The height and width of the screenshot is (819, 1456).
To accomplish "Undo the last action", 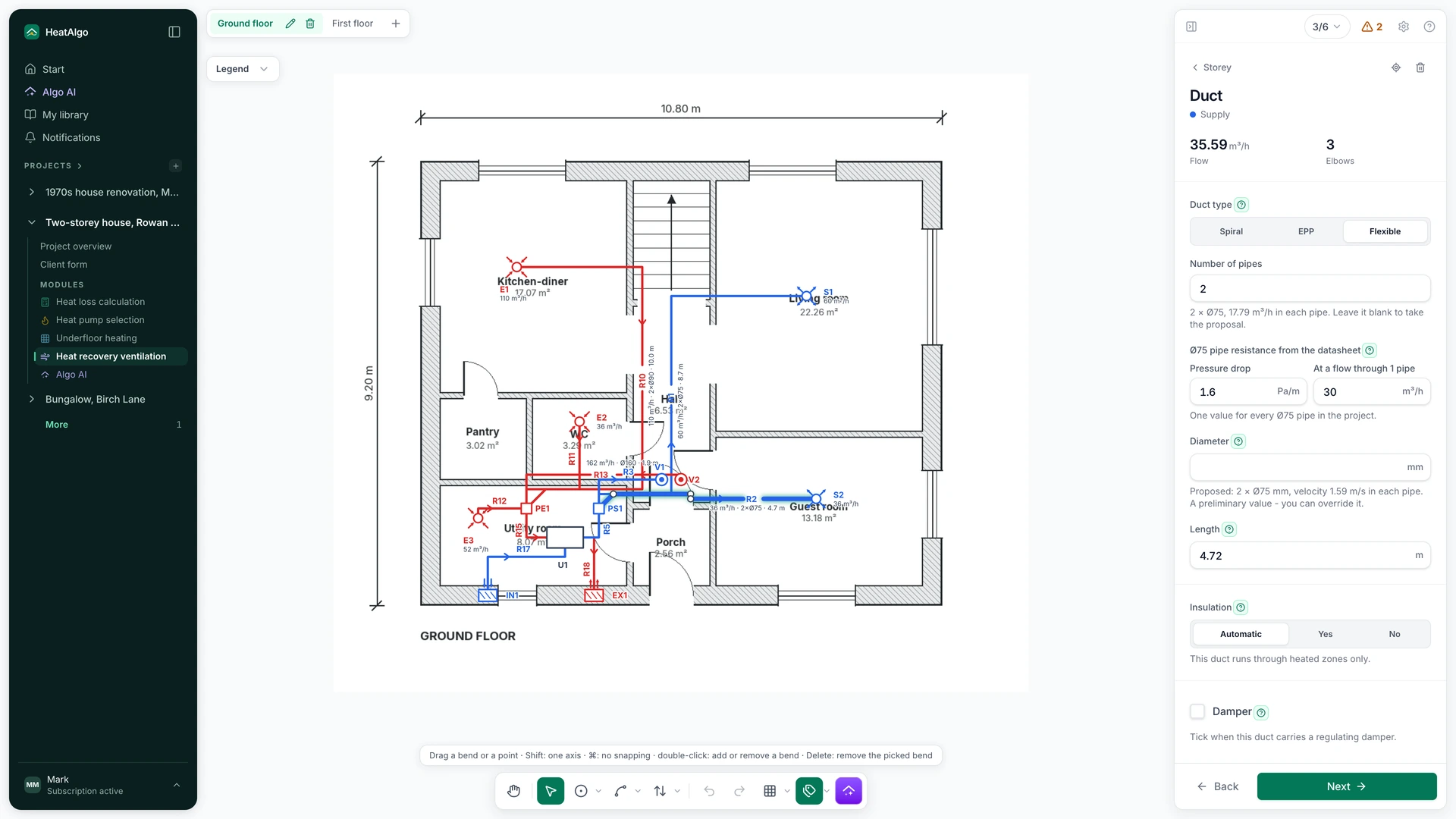I will click(x=709, y=791).
